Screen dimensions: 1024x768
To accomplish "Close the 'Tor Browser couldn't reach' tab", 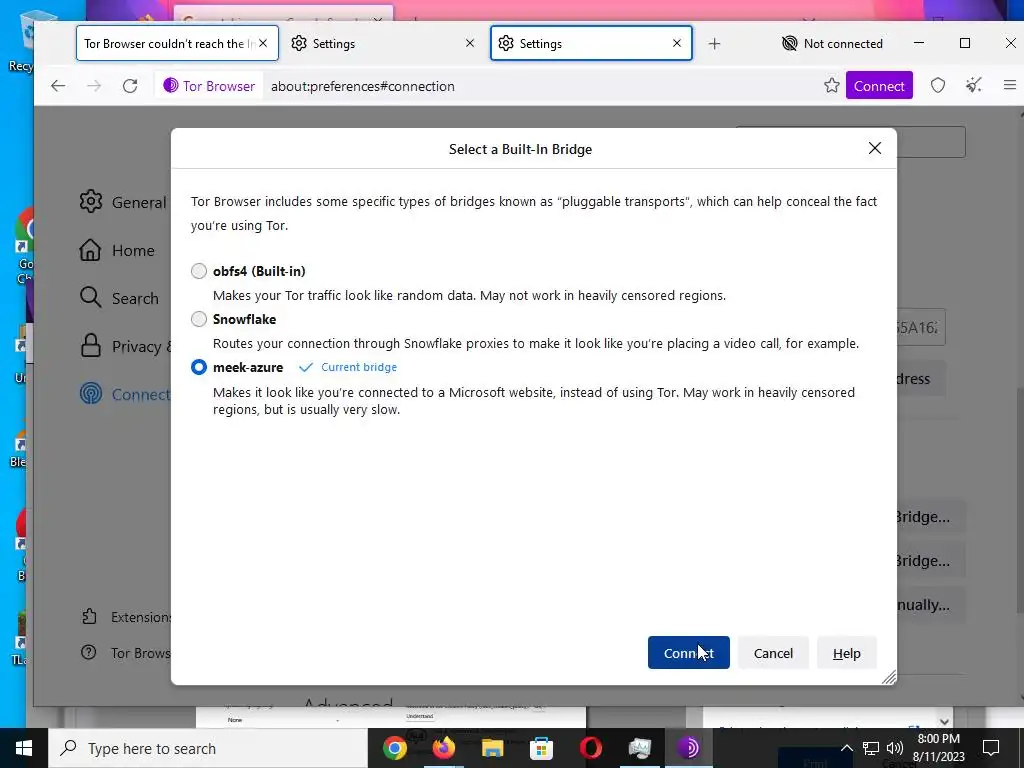I will tap(263, 43).
